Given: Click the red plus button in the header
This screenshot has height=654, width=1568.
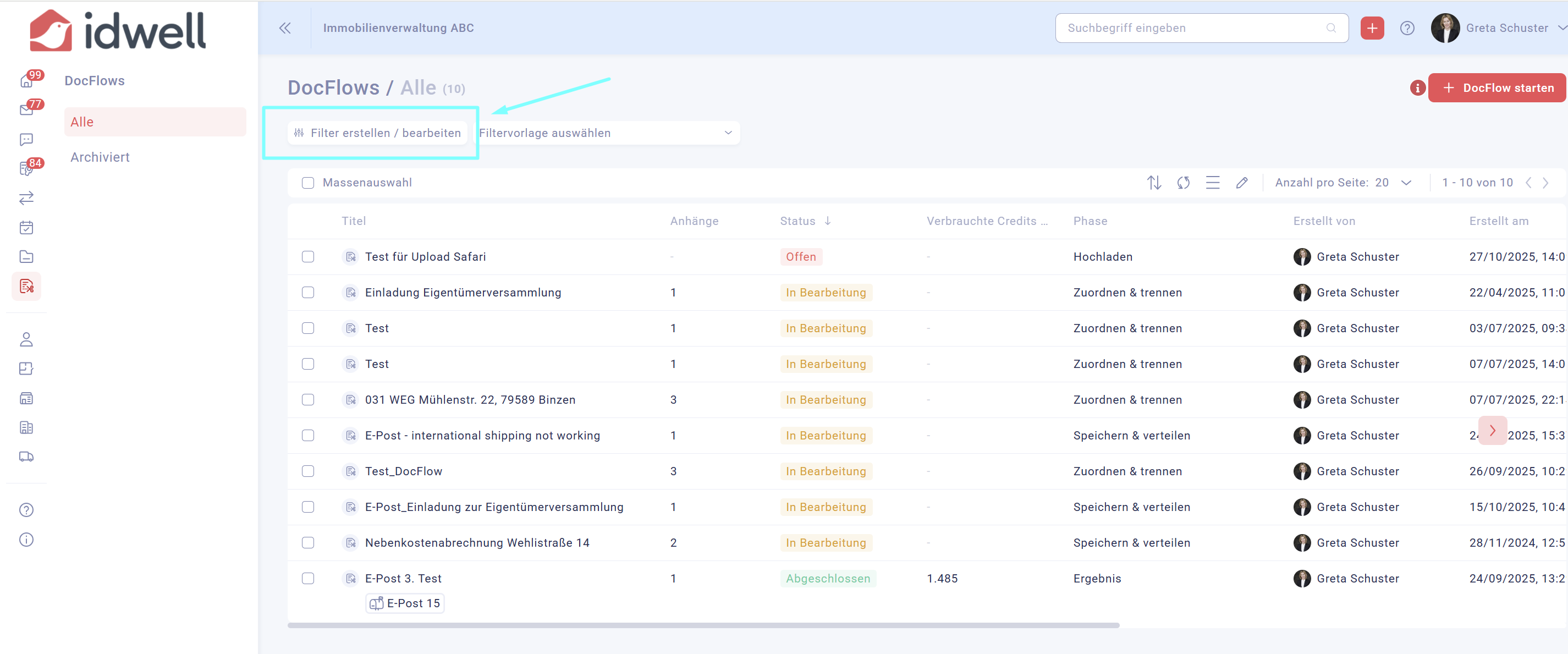Looking at the screenshot, I should coord(1372,28).
